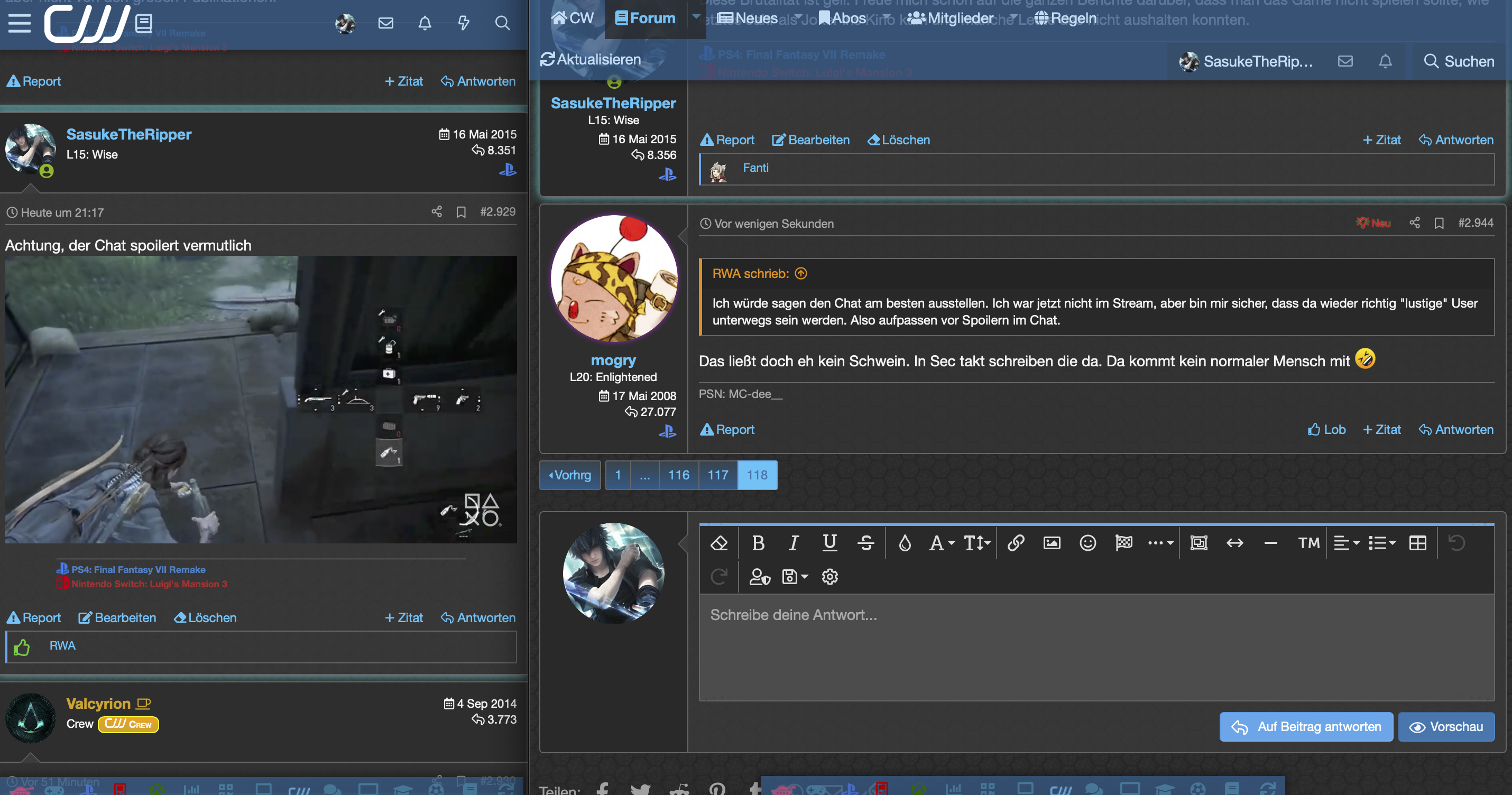The image size is (1512, 795).
Task: Open the text color droplet tool
Action: (905, 543)
